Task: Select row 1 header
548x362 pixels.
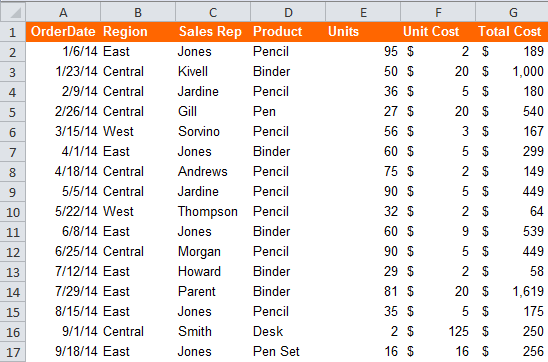Action: click(13, 32)
